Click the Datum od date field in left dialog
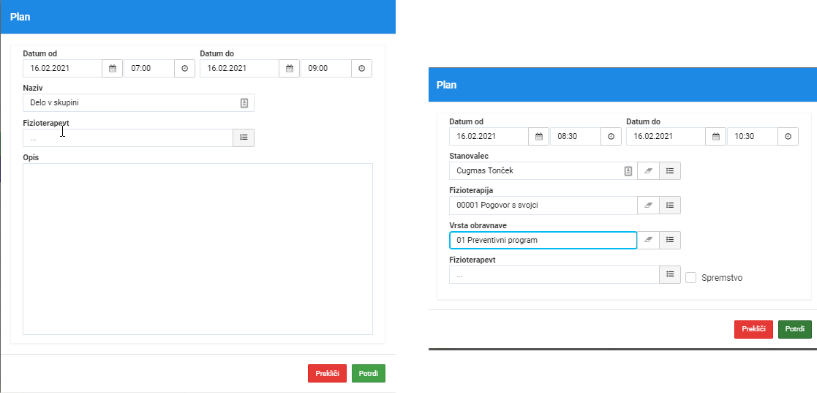 pyautogui.click(x=63, y=68)
